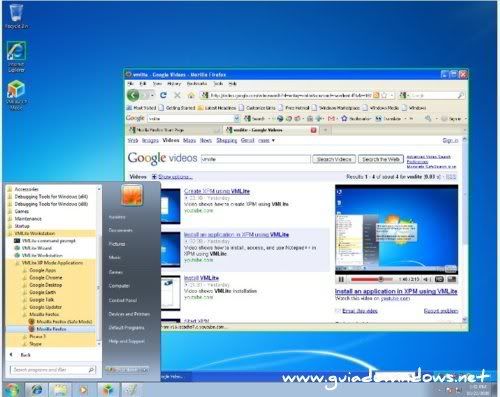Switch to Mozilla Firefox Start Page tab
This screenshot has width=500, height=397.
click(173, 130)
